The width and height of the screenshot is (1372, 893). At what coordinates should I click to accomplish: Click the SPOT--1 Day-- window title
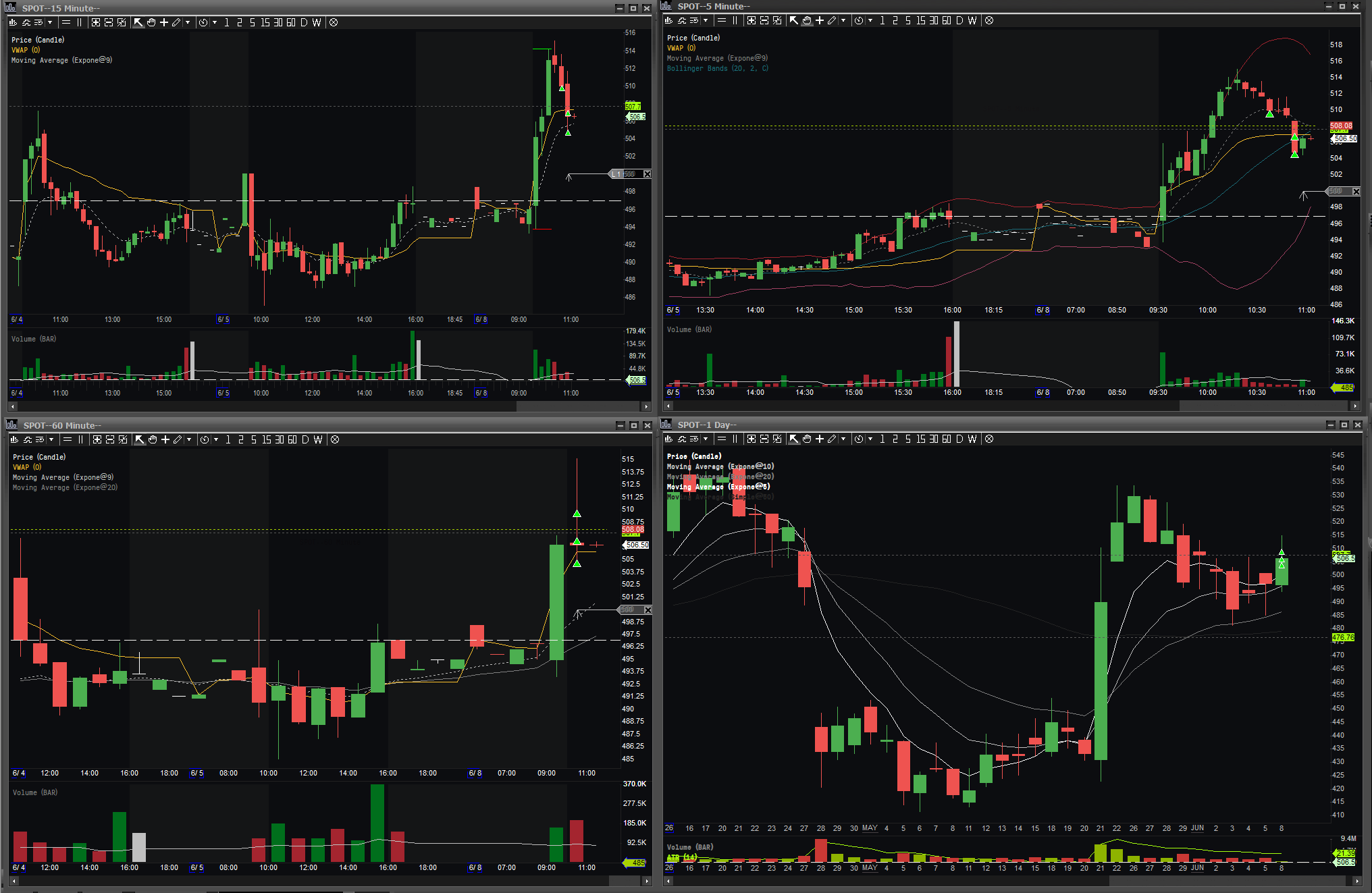point(707,425)
